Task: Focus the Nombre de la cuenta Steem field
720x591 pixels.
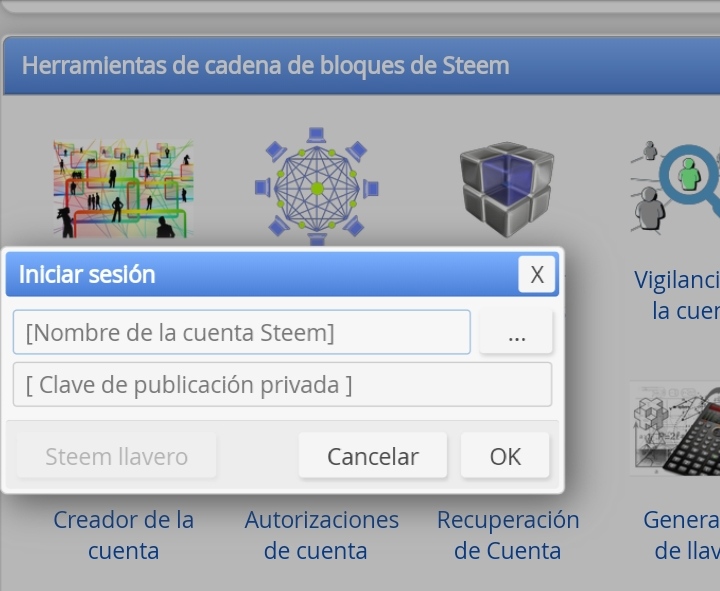Action: [242, 332]
